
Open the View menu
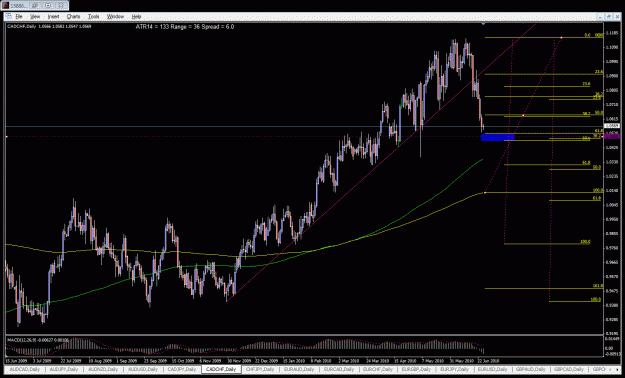coord(35,17)
